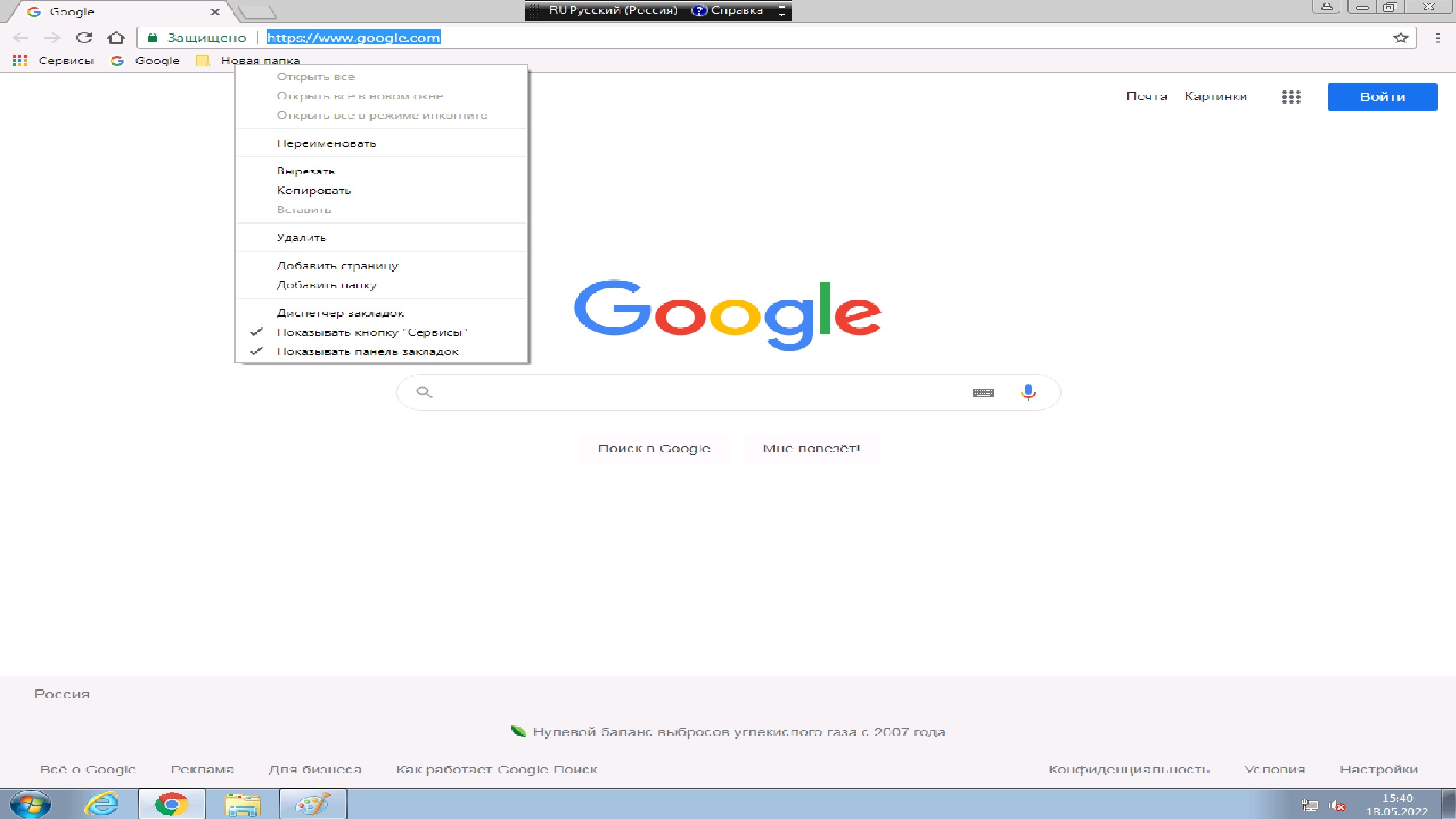
Task: Click voice search microphone icon
Action: (1028, 392)
